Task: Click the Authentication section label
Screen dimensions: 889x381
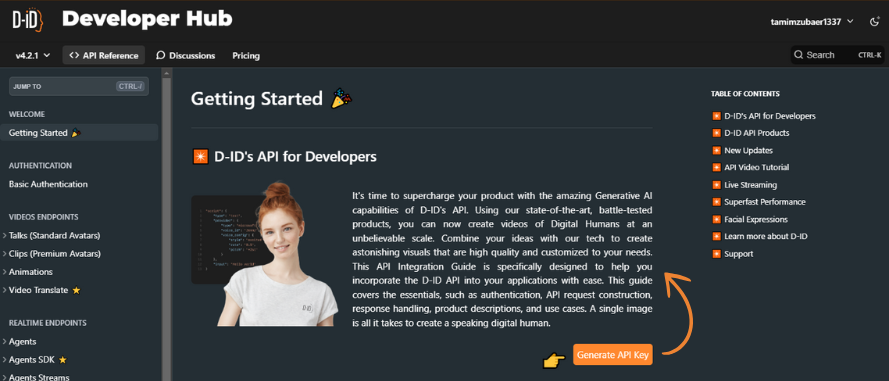Action: [x=40, y=166]
